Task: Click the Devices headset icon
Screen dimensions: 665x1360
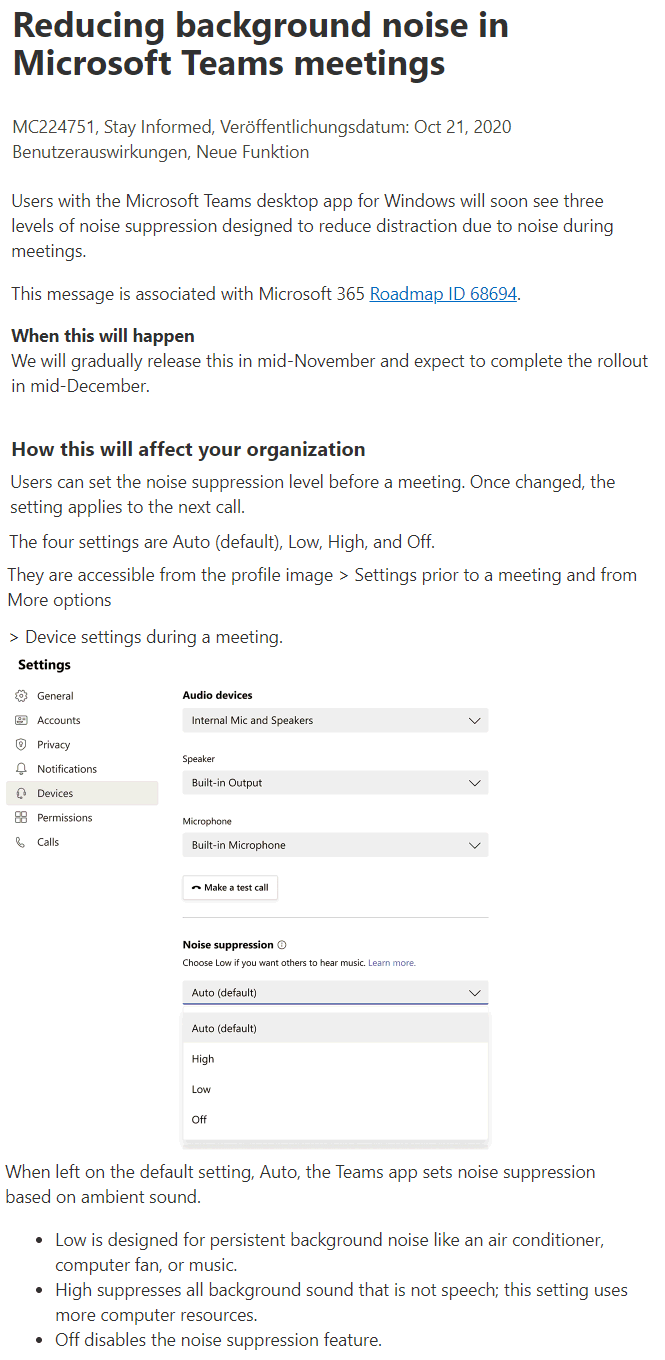Action: [21, 793]
